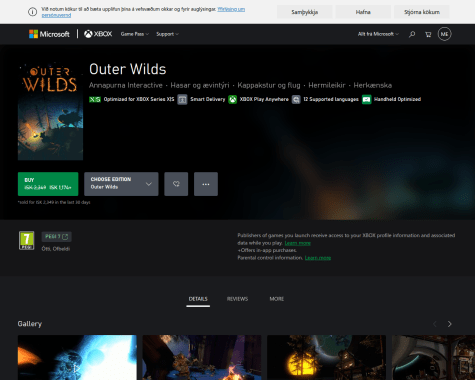
Task: Expand Allt frá Microsoft menu
Action: [x=378, y=34]
